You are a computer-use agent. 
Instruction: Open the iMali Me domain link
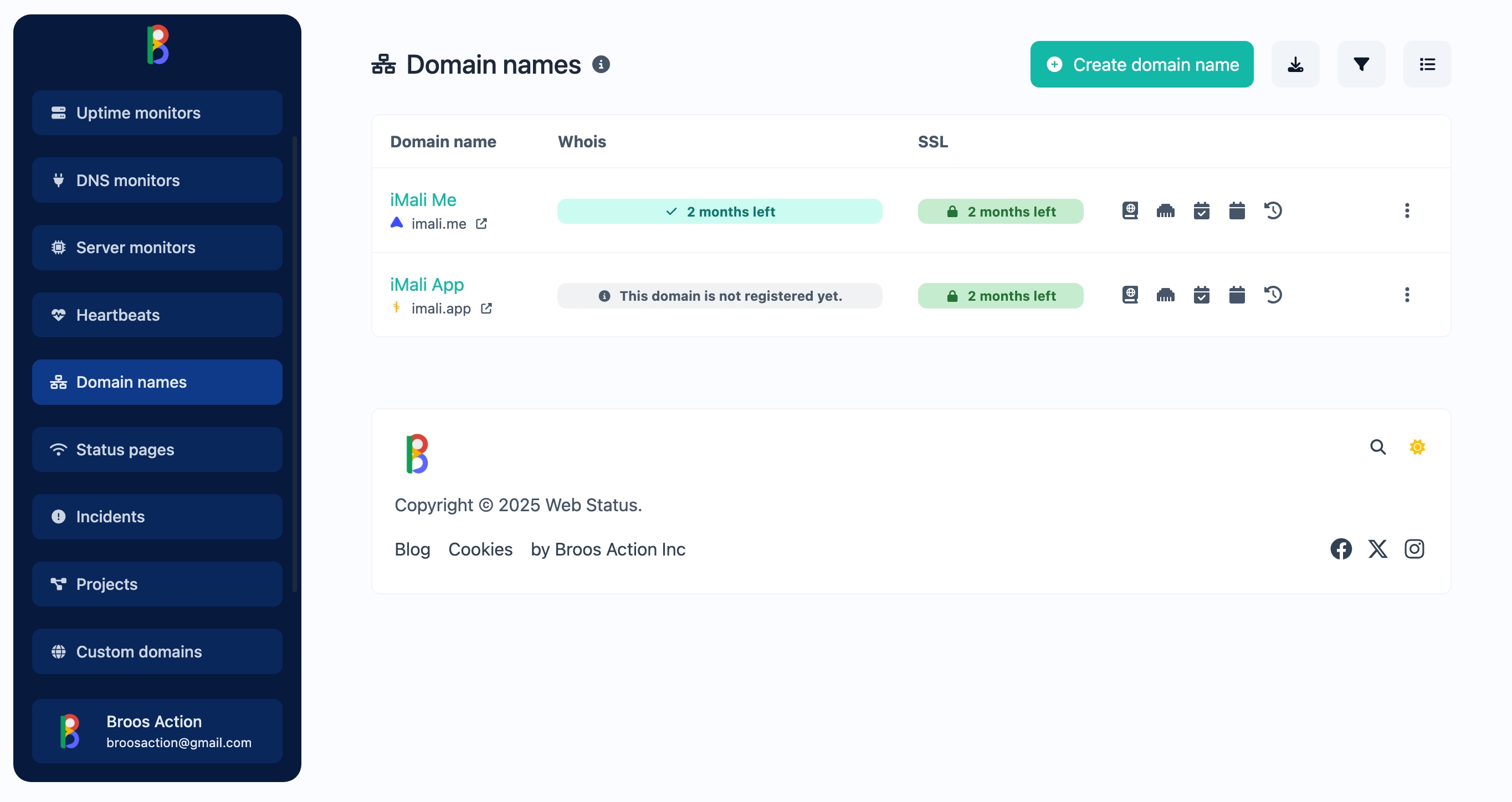[x=423, y=199]
